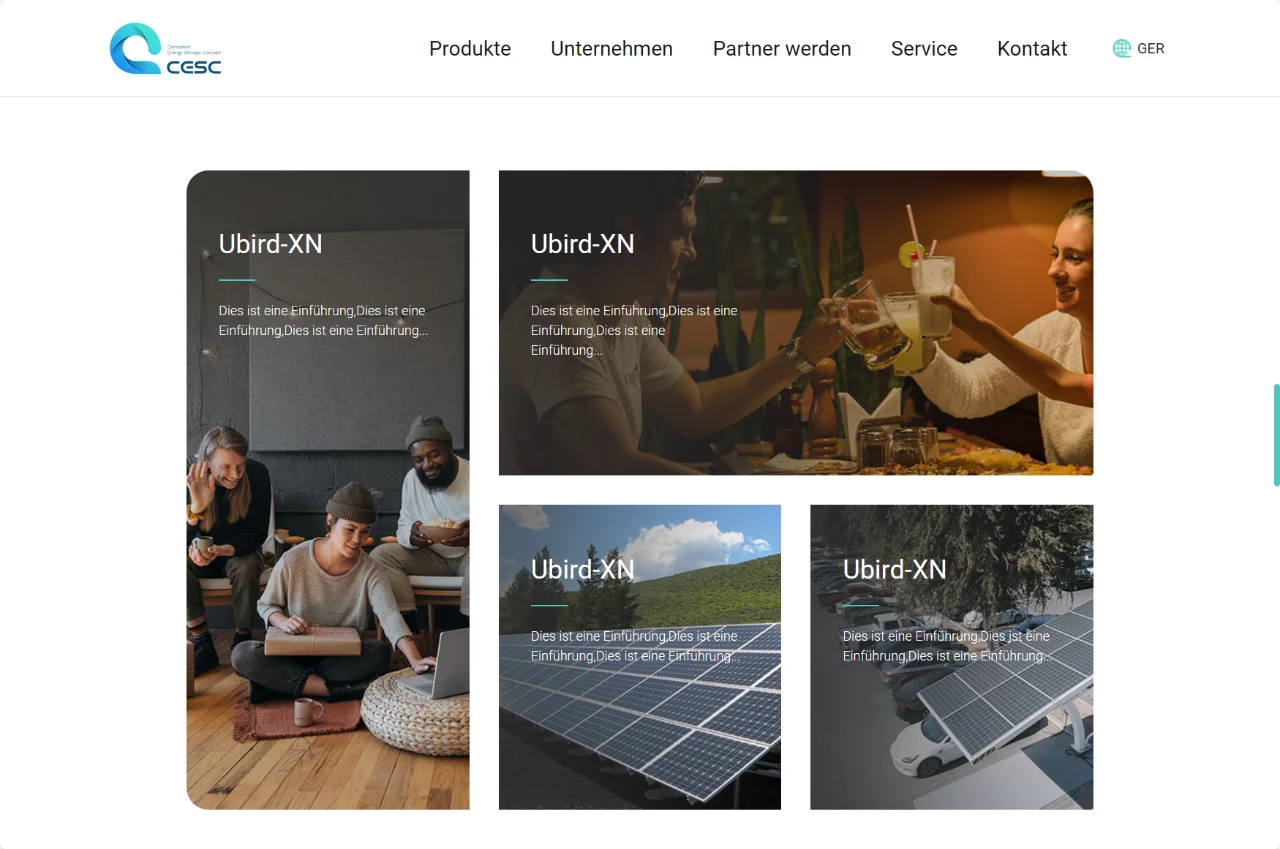Viewport: 1280px width, 849px height.
Task: Open the solar carport parking lot card
Action: [952, 657]
